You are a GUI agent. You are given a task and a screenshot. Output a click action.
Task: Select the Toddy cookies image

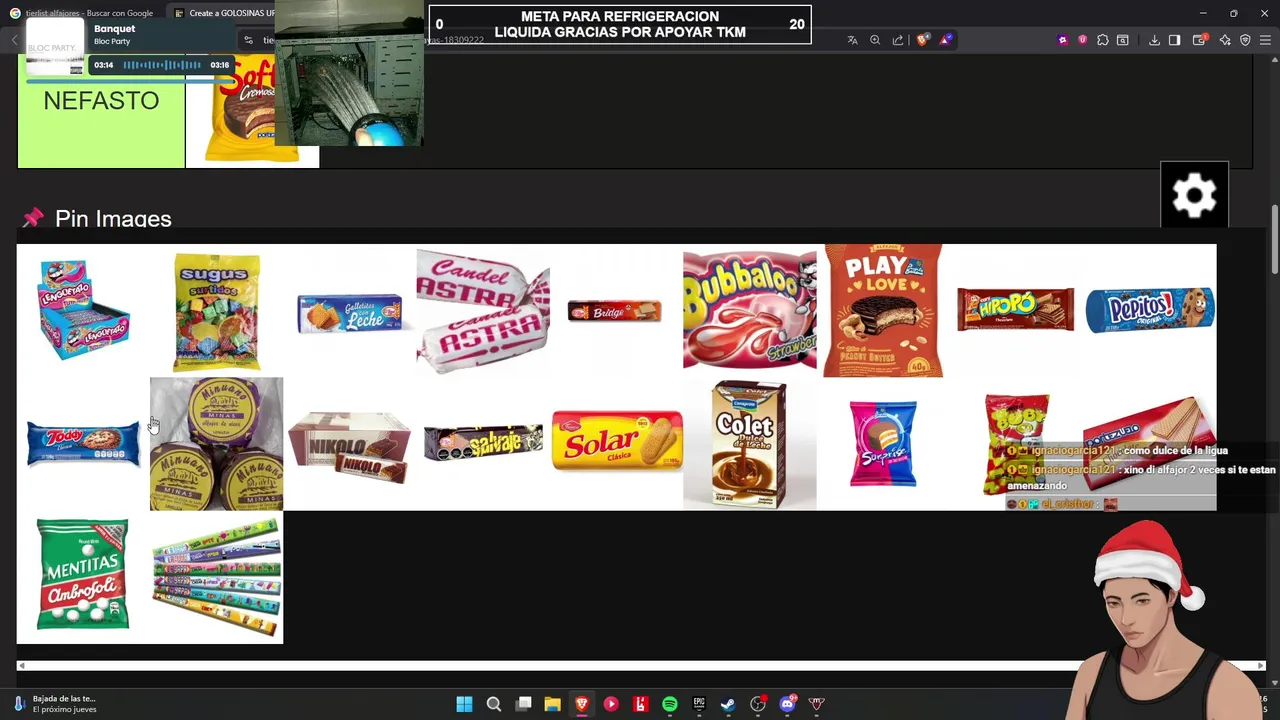(83, 444)
